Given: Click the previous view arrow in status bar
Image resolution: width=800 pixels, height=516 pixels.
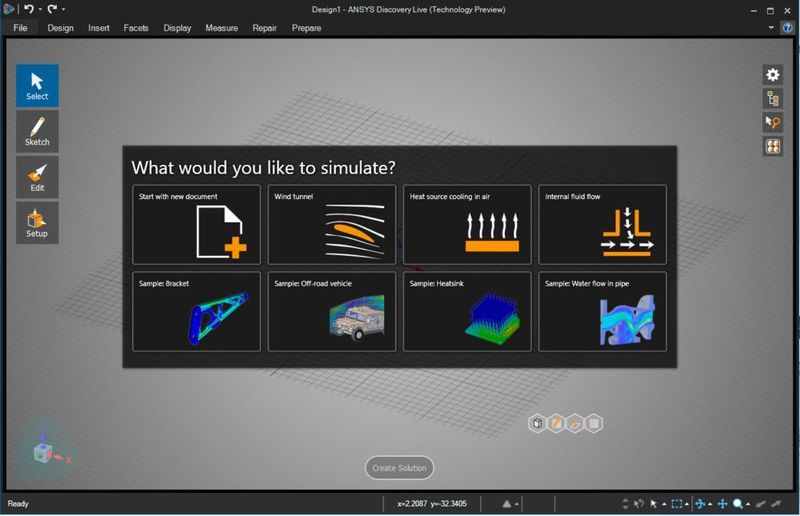Looking at the screenshot, I should click(761, 504).
